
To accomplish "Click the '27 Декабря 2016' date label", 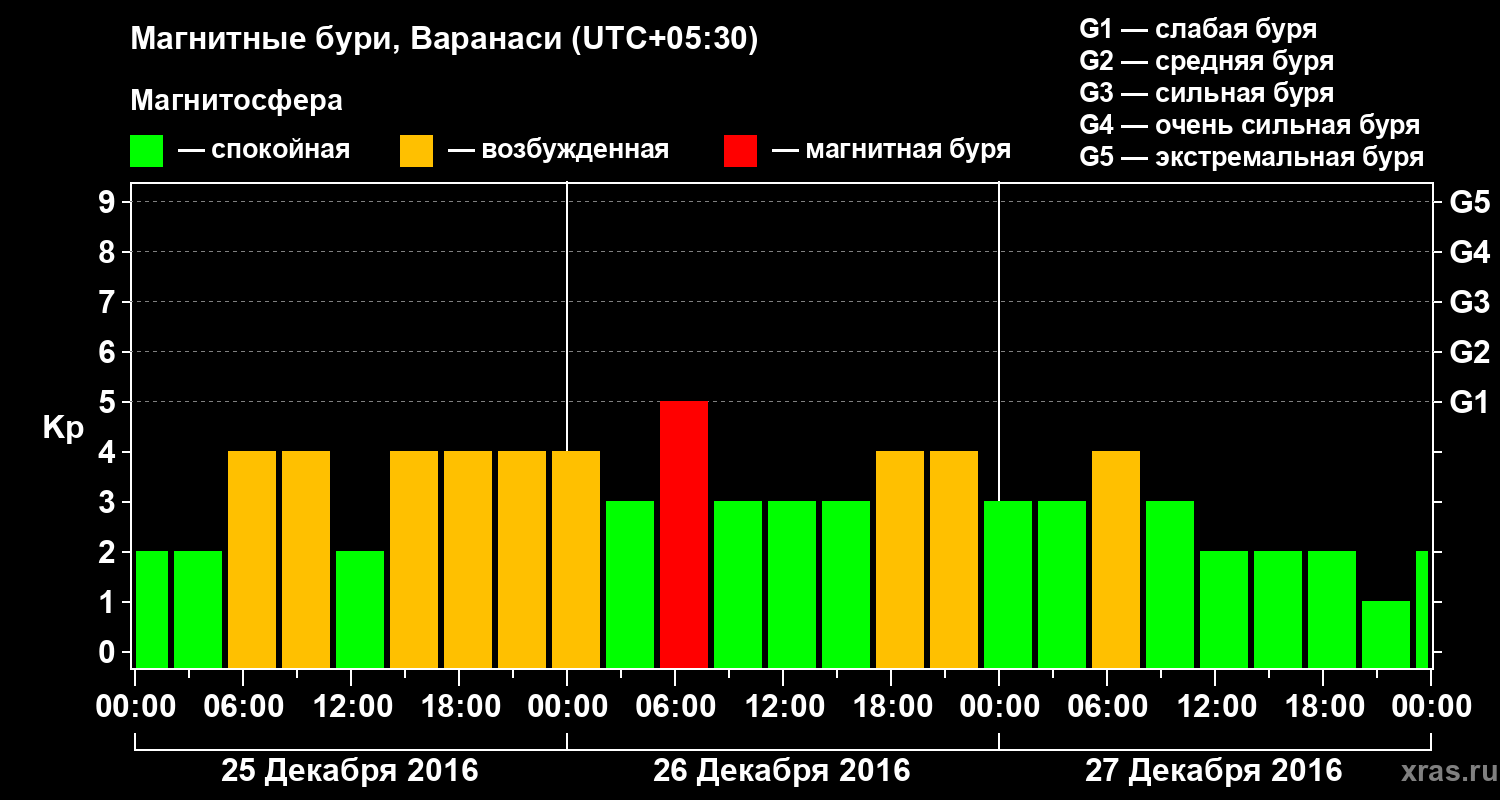I will tap(1214, 771).
